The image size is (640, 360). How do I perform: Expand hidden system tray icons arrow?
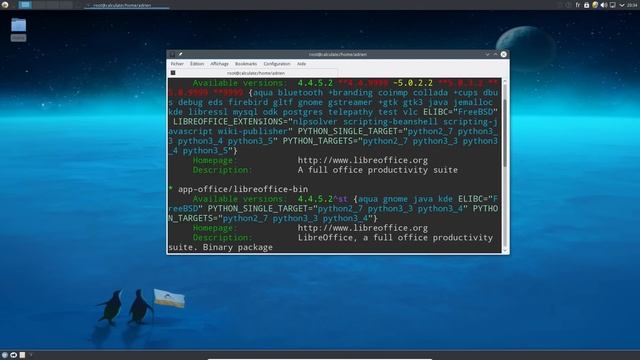(622, 5)
